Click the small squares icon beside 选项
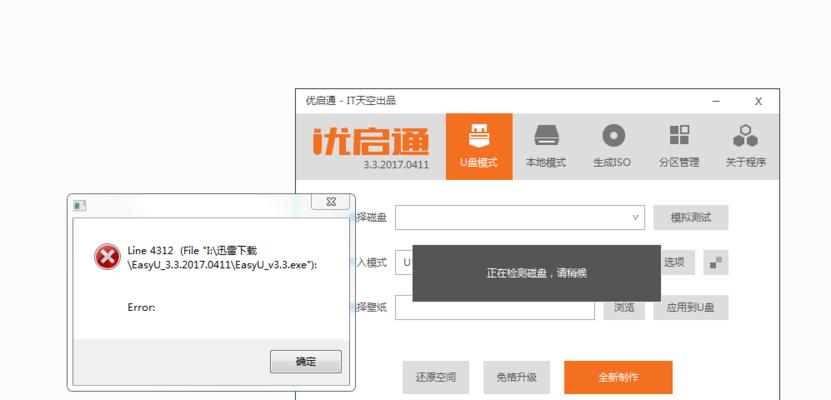This screenshot has height=400, width=831. click(x=715, y=262)
